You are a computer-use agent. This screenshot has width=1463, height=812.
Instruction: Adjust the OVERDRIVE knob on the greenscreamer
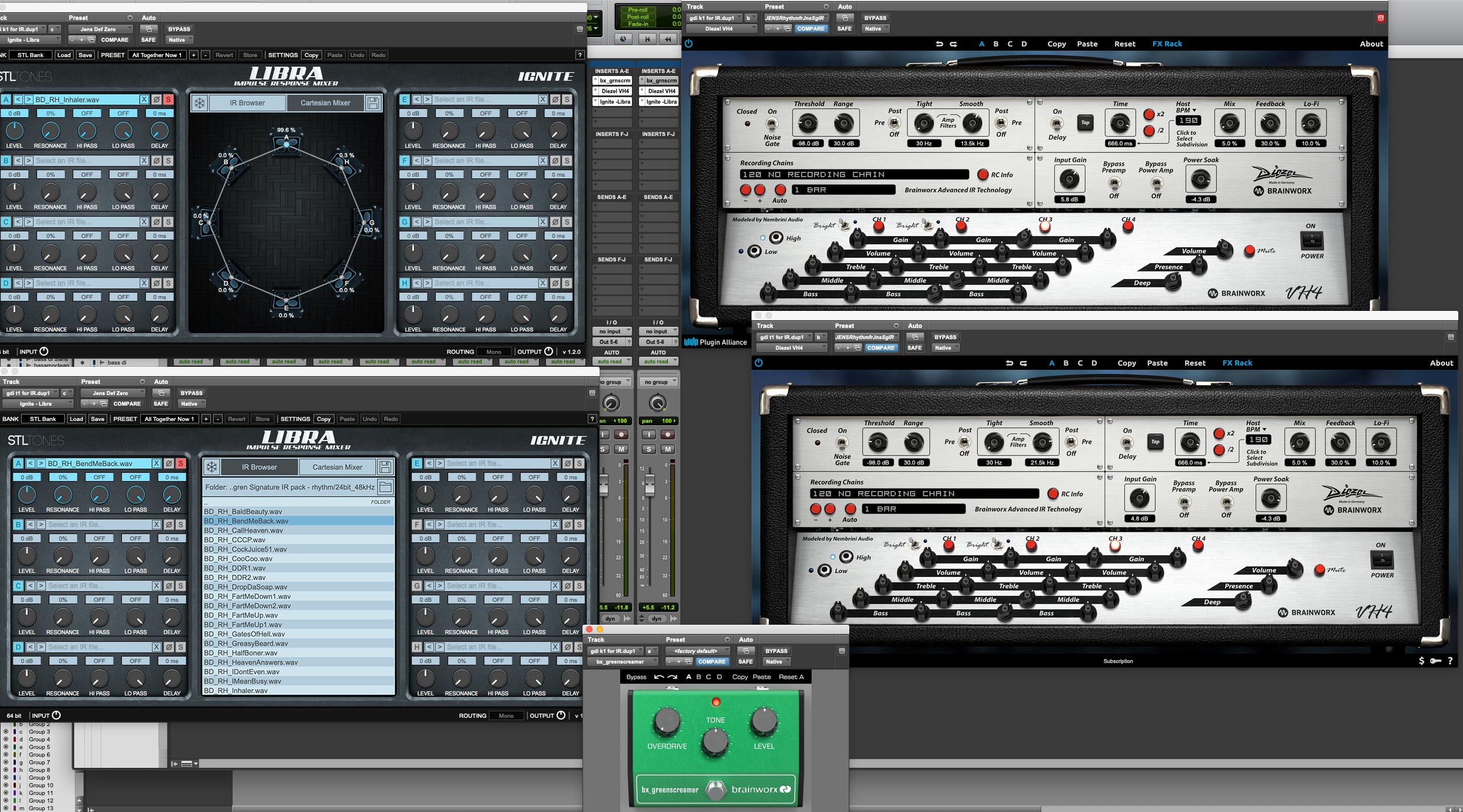pos(667,721)
